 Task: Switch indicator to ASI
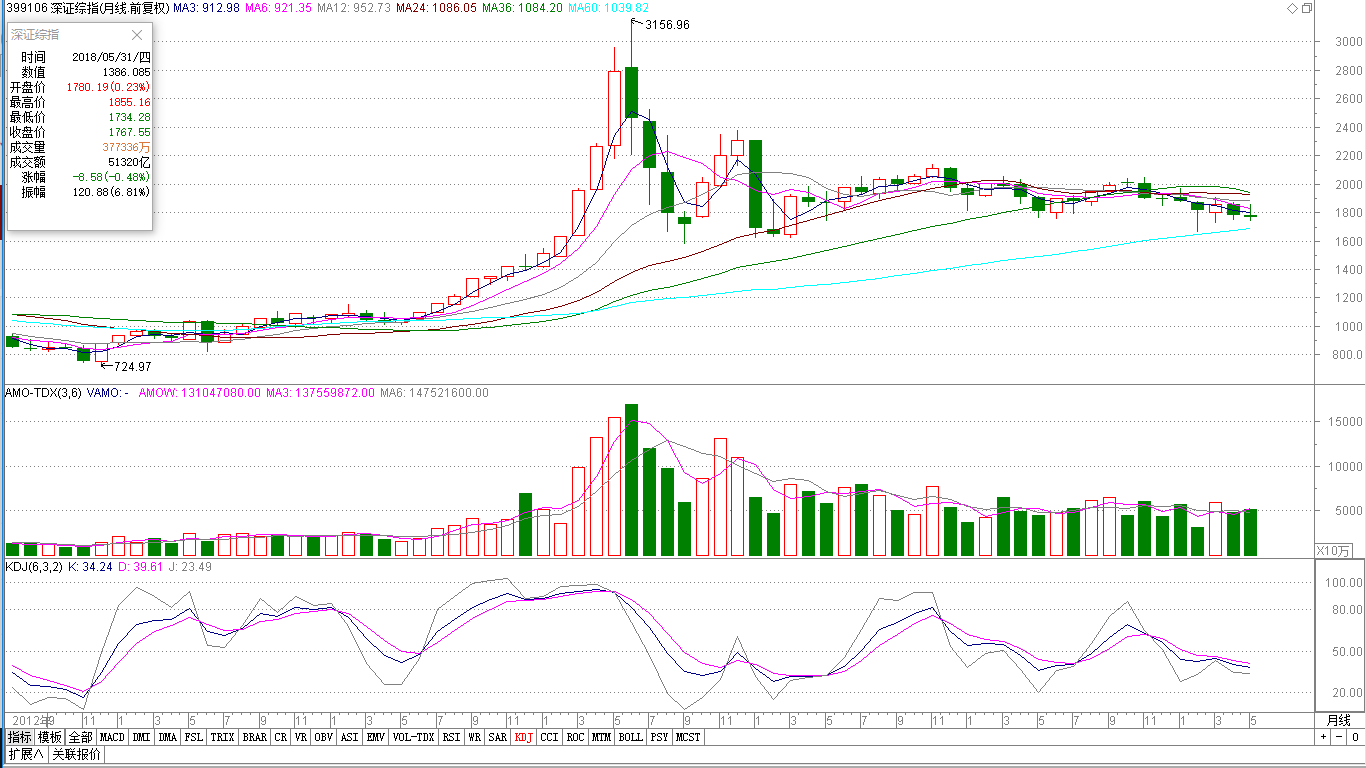pyautogui.click(x=350, y=737)
